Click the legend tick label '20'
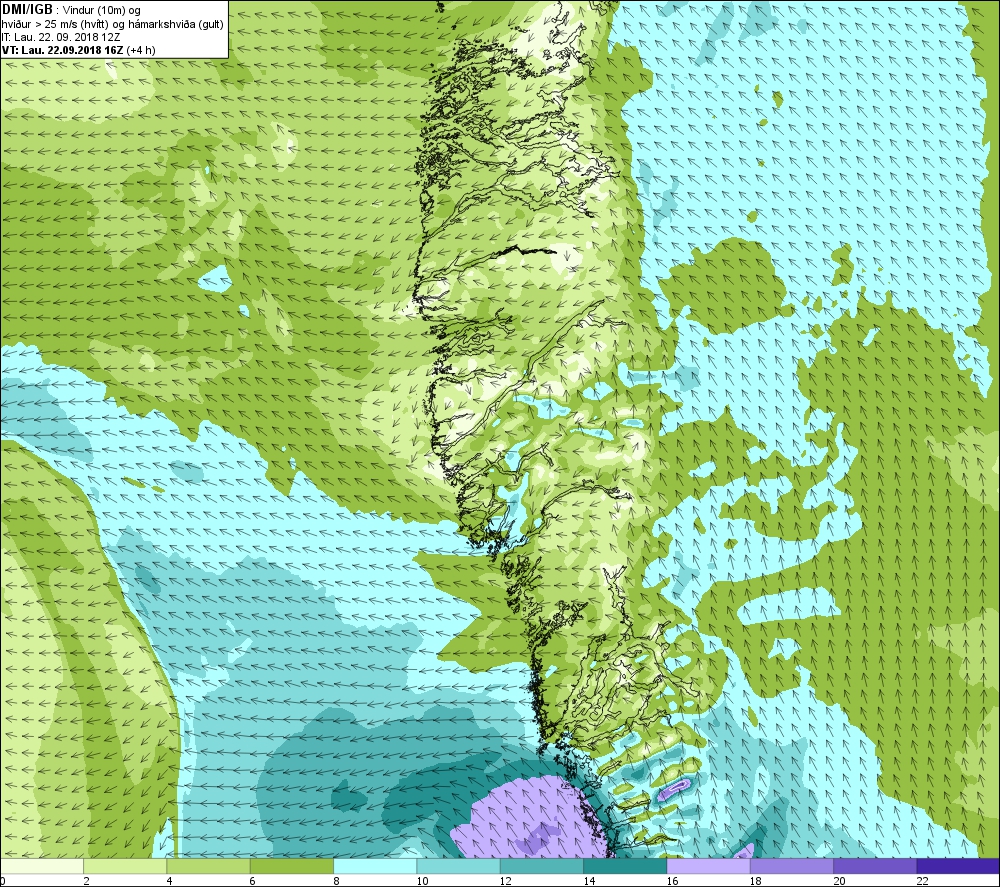Image resolution: width=1000 pixels, height=887 pixels. (839, 881)
